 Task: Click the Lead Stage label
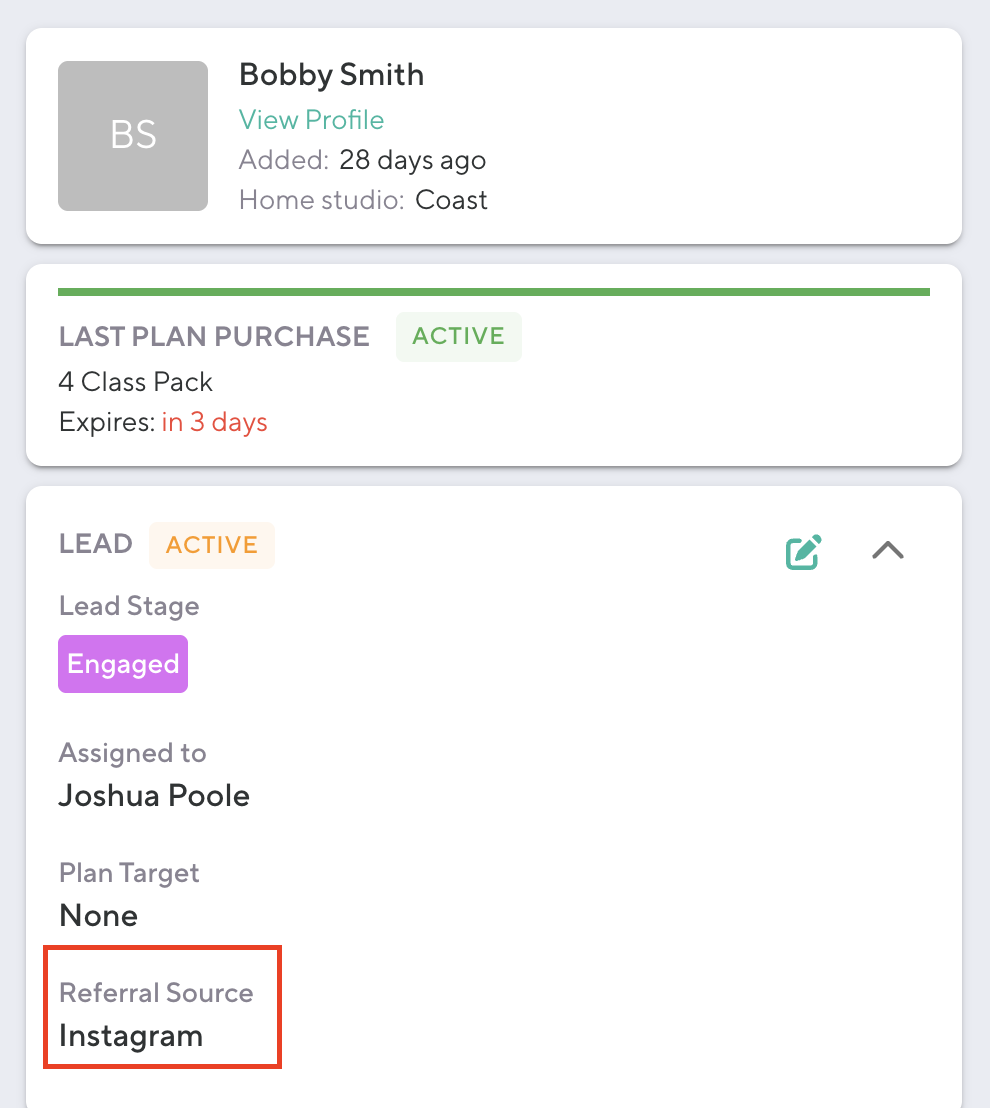point(129,606)
